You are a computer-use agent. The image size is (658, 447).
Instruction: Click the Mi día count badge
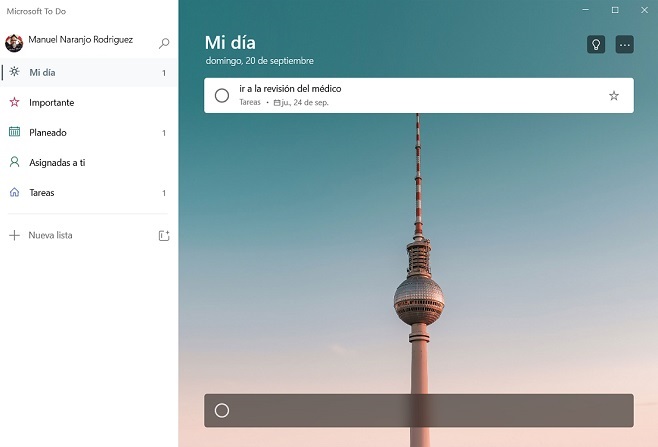[164, 73]
